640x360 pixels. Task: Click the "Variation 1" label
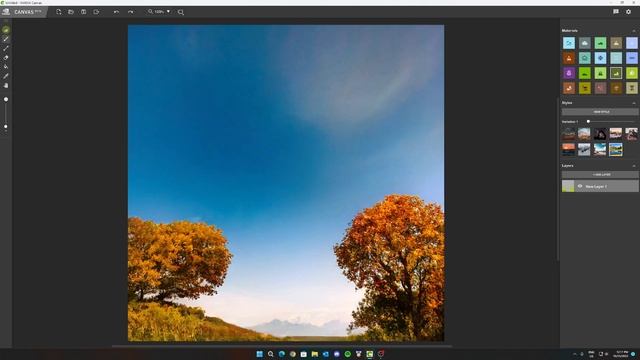(x=570, y=122)
